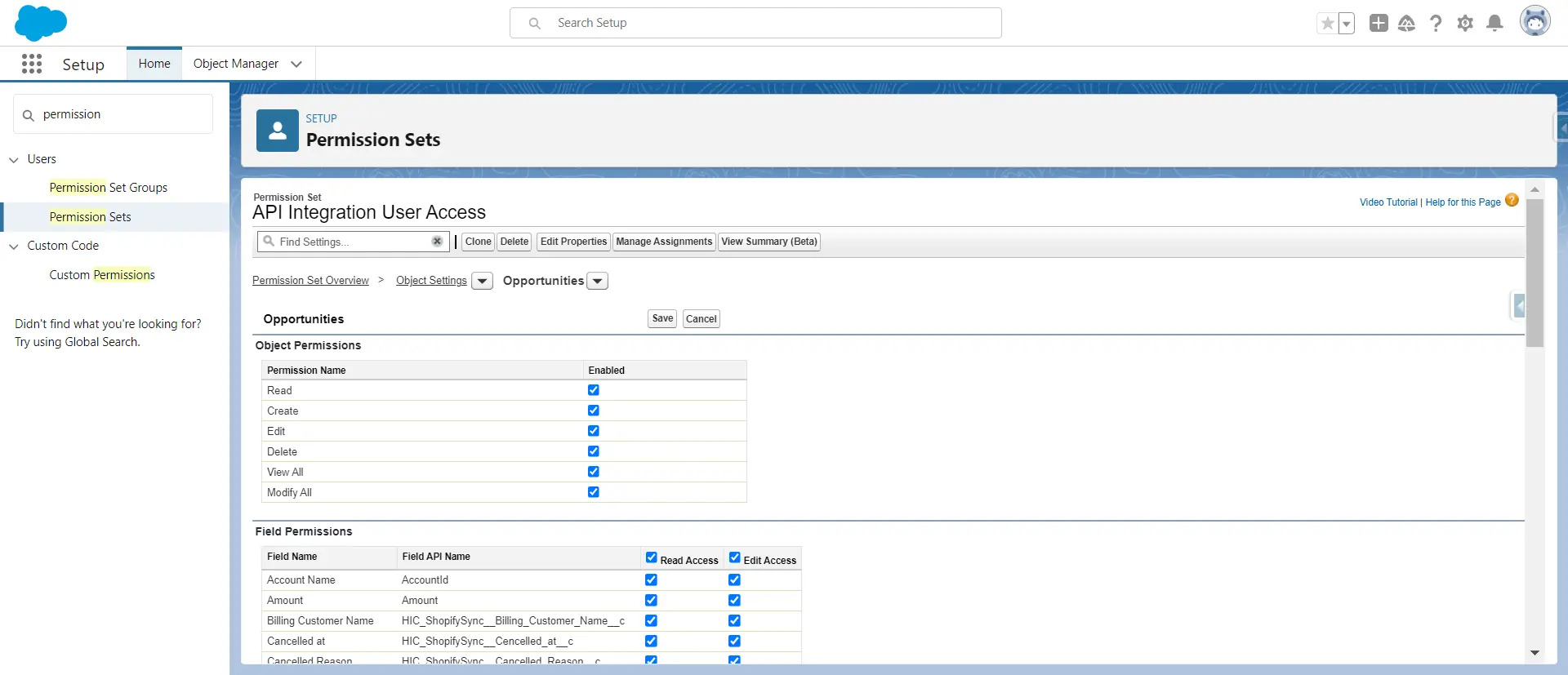Image resolution: width=1568 pixels, height=675 pixels.
Task: Click the Save button
Action: coord(662,319)
